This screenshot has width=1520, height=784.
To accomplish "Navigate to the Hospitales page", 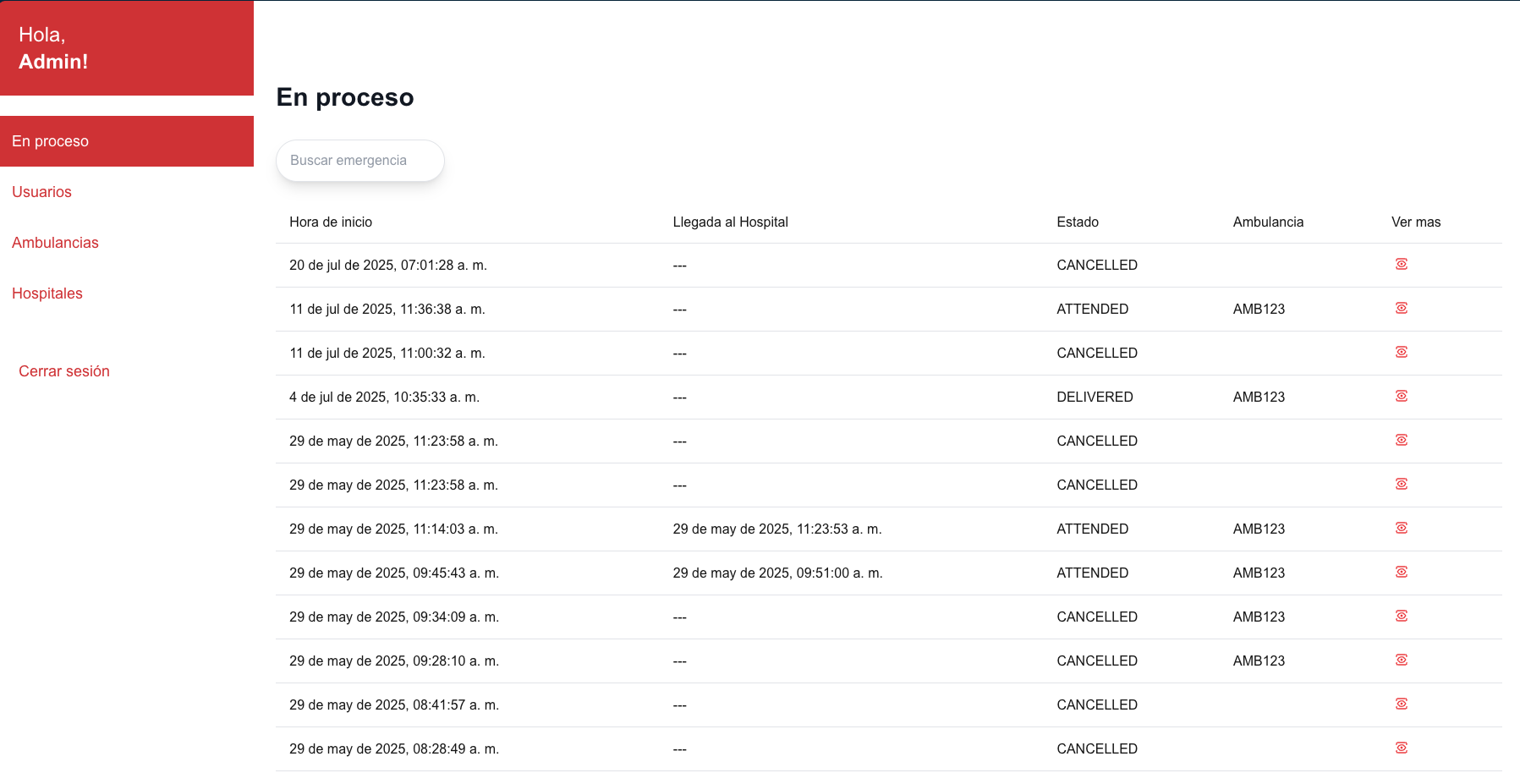I will (47, 293).
